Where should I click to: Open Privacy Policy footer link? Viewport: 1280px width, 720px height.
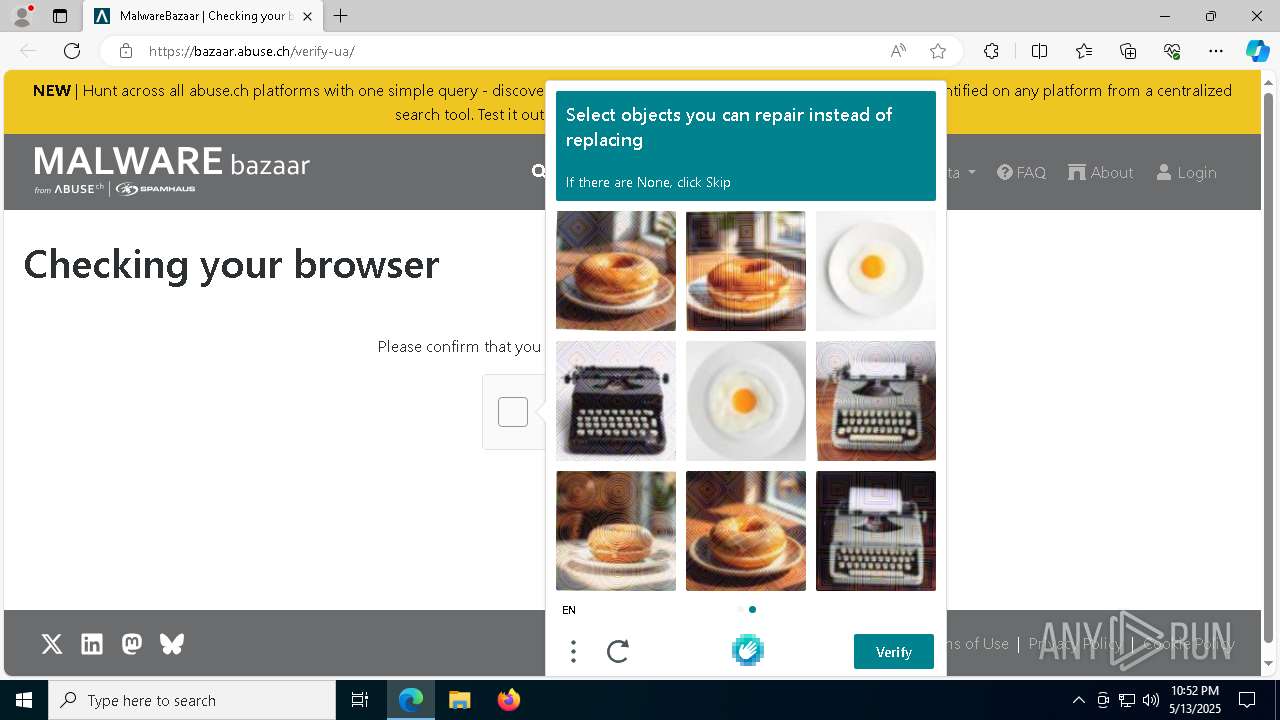tap(1075, 644)
